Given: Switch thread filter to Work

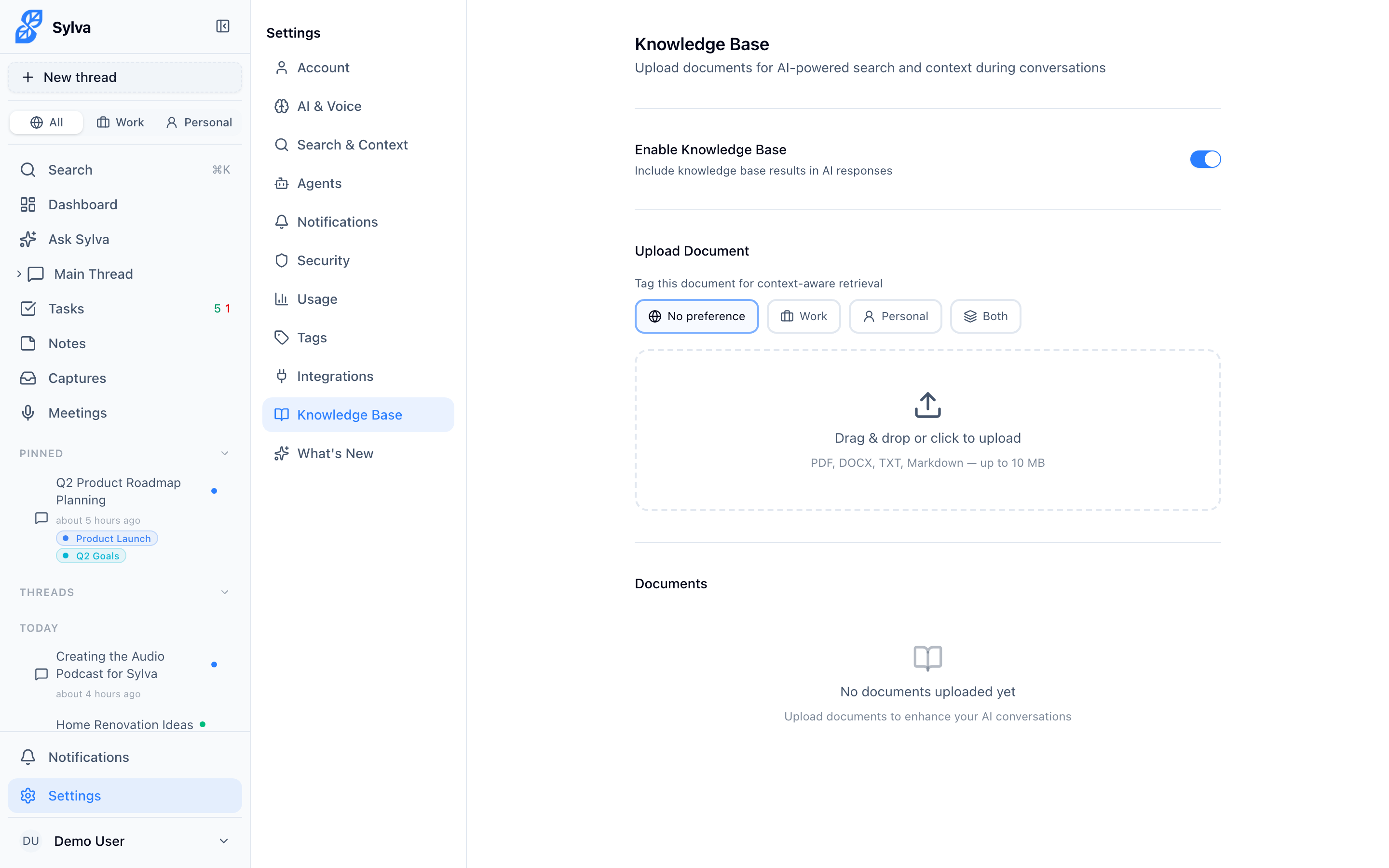Looking at the screenshot, I should pyautogui.click(x=120, y=122).
